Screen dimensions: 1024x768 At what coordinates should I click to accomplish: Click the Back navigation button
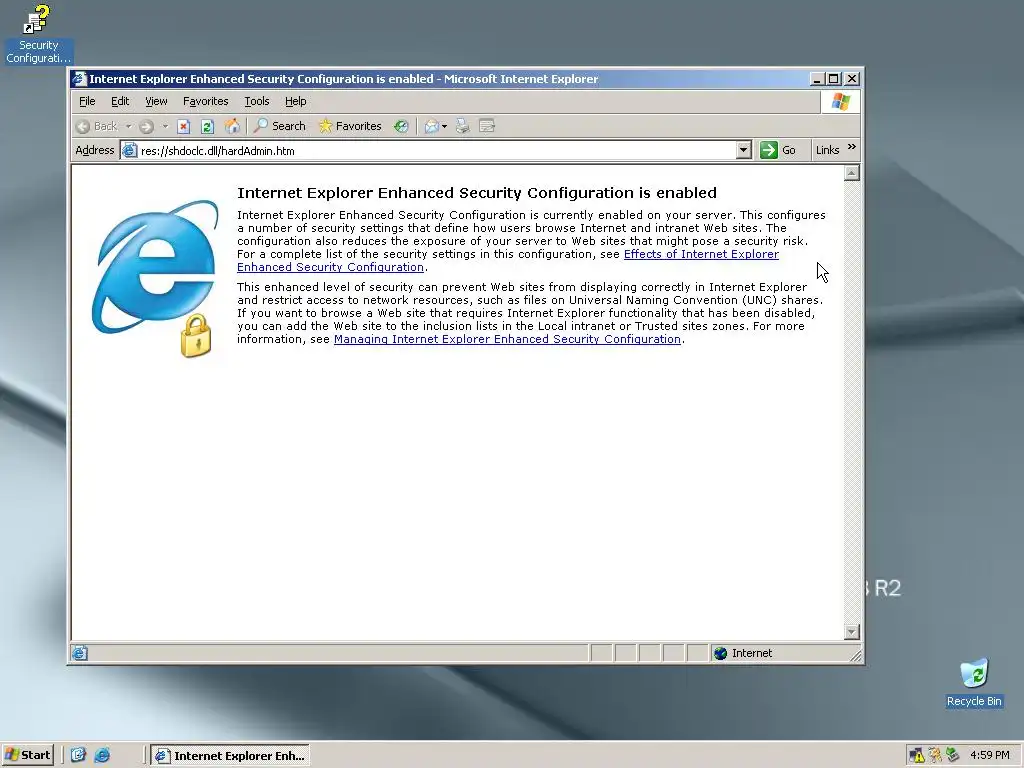pos(97,126)
